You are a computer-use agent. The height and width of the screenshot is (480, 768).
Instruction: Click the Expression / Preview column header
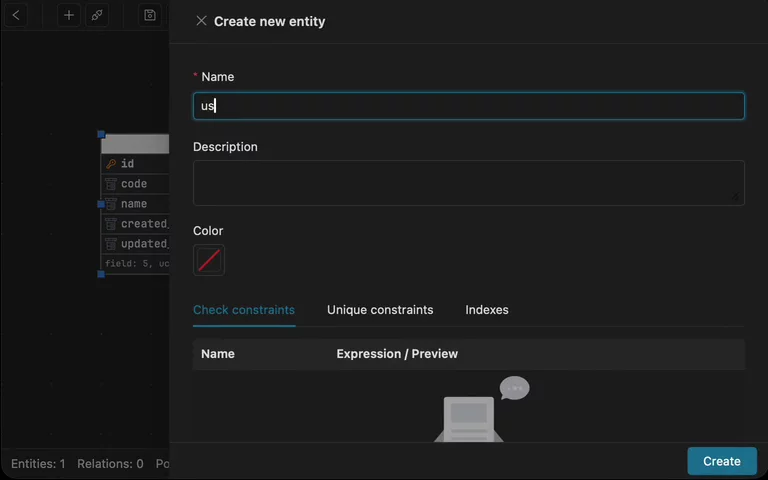tap(397, 354)
